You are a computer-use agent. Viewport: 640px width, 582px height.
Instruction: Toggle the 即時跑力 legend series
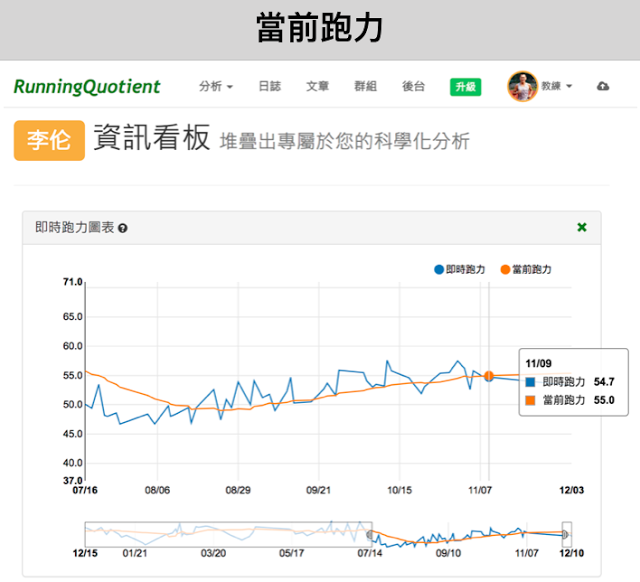tap(459, 269)
